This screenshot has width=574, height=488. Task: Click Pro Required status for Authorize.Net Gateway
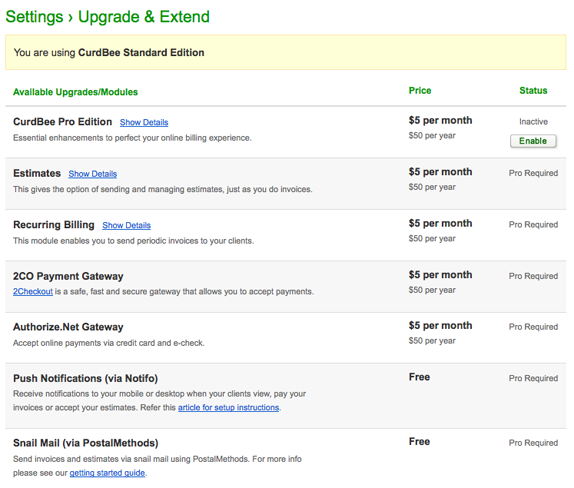[533, 327]
